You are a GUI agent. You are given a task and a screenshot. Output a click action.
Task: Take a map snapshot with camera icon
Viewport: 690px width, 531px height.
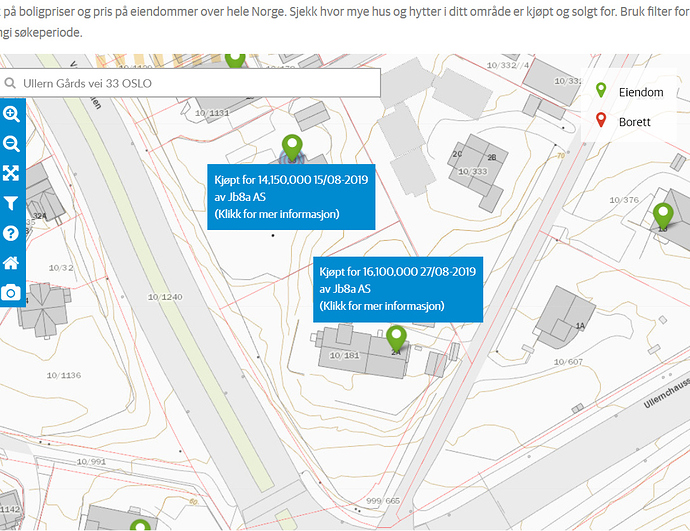click(11, 293)
